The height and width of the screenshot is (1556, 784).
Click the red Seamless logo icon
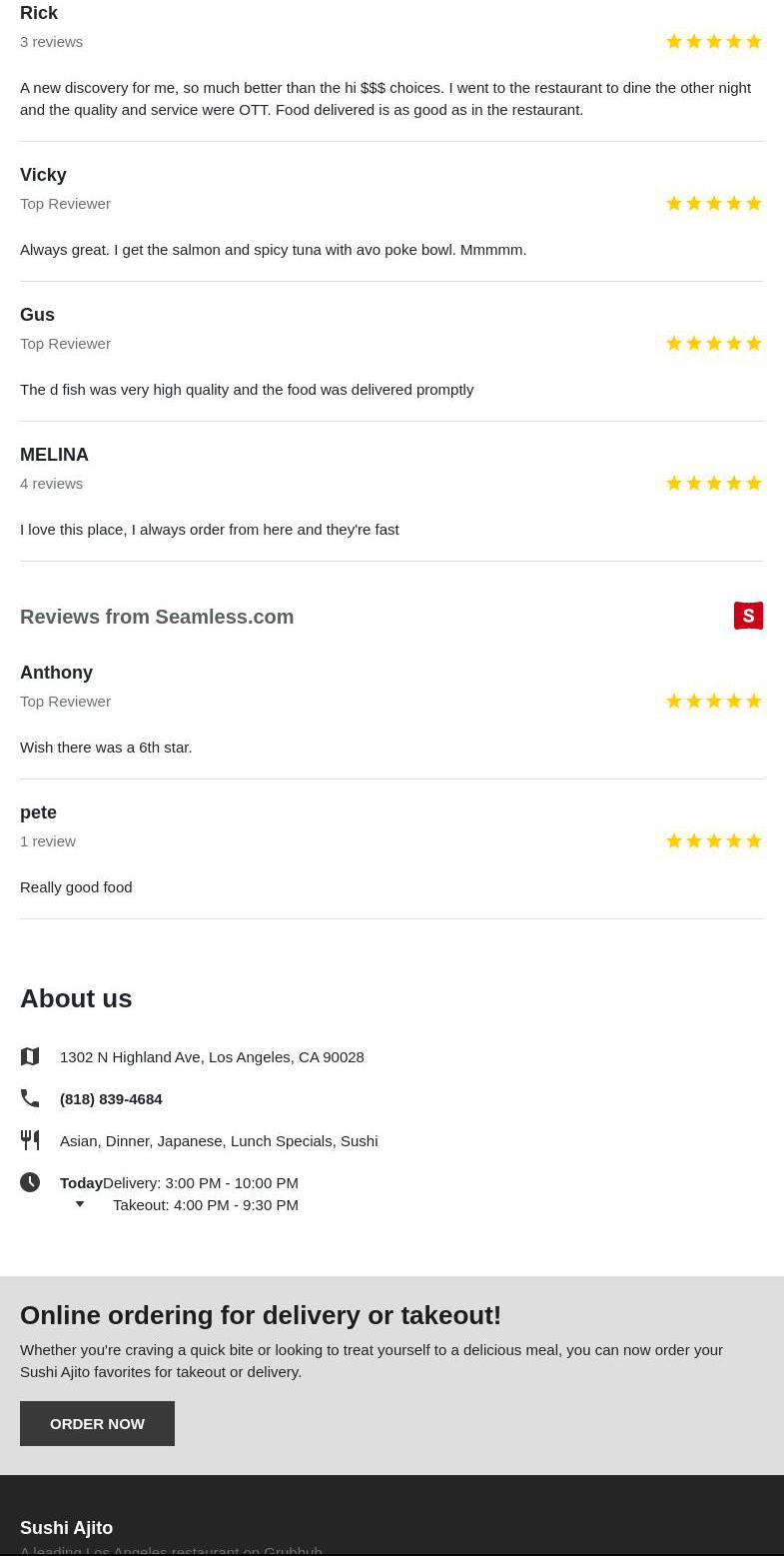coord(748,616)
